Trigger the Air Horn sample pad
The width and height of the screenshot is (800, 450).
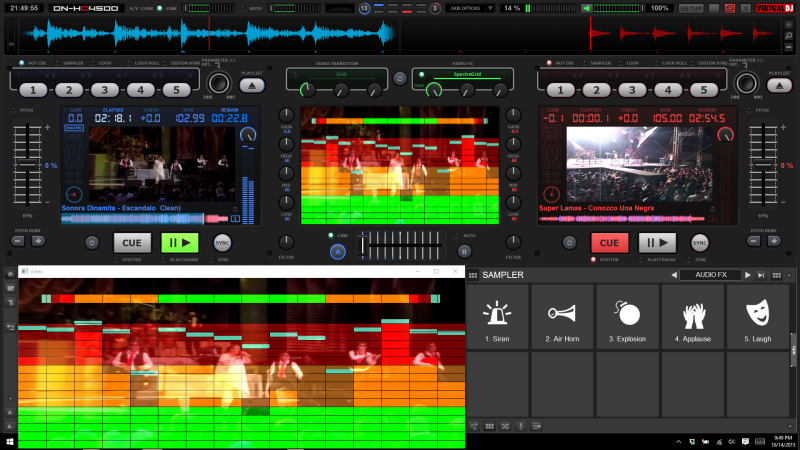562,316
